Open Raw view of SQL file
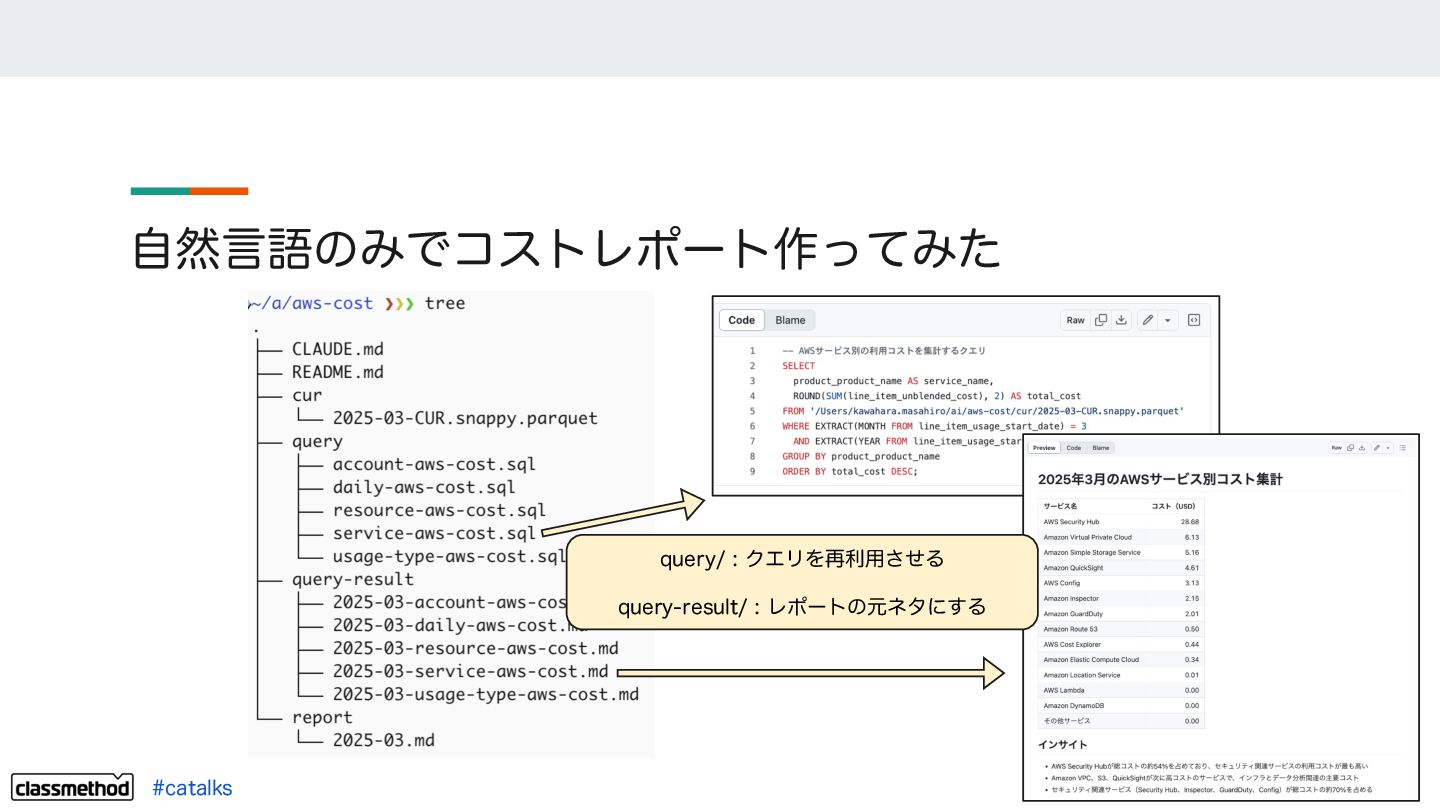 click(x=1075, y=320)
